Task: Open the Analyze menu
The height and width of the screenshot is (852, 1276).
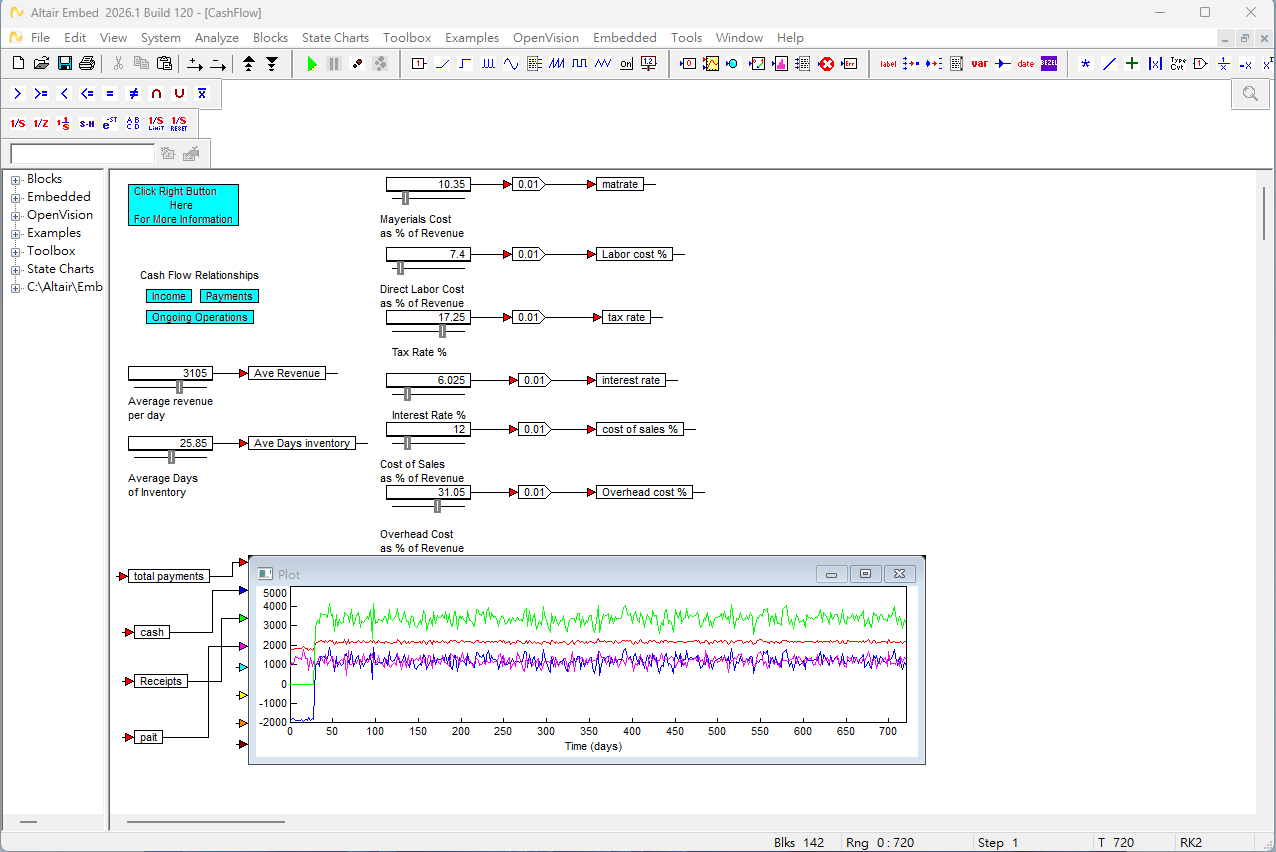Action: pyautogui.click(x=217, y=38)
